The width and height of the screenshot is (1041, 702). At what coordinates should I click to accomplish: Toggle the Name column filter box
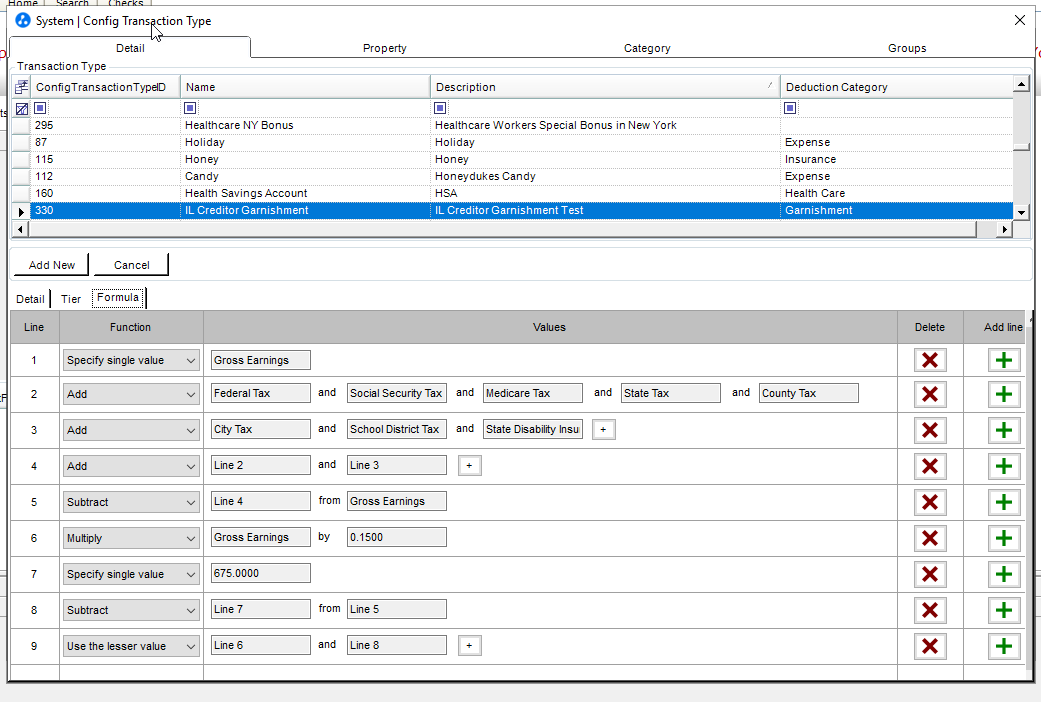point(190,108)
